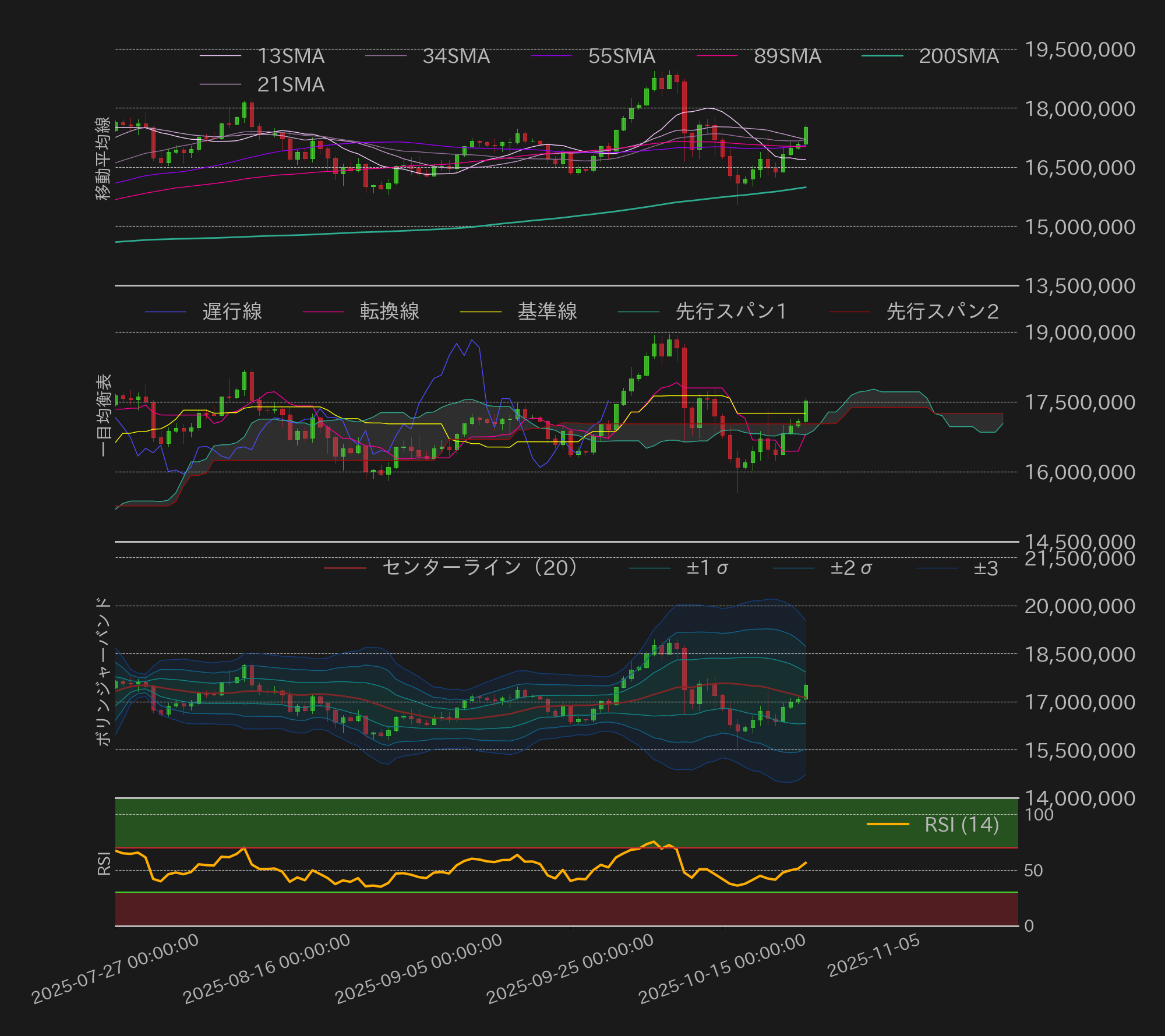Screen dimensions: 1165x1036
Task: Click the 89SMA legend label
Action: [787, 56]
